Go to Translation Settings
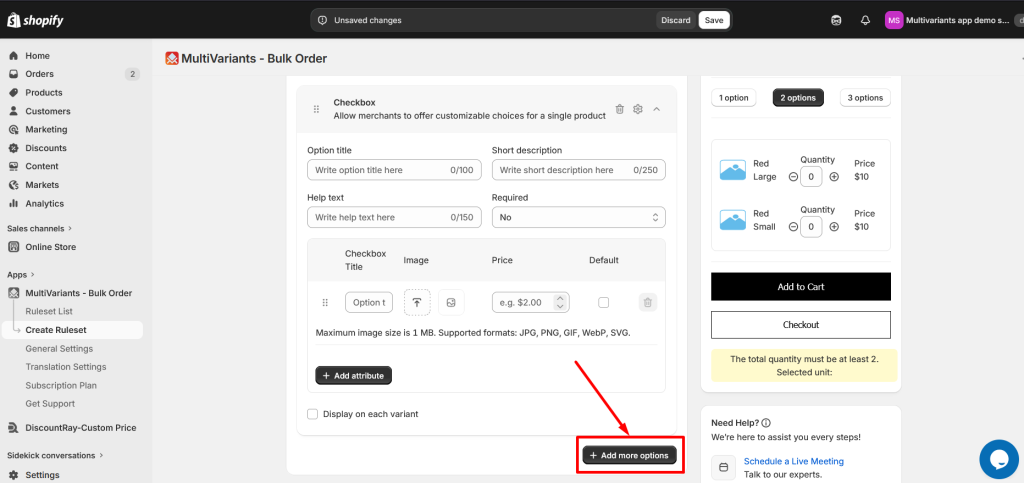 coord(65,367)
